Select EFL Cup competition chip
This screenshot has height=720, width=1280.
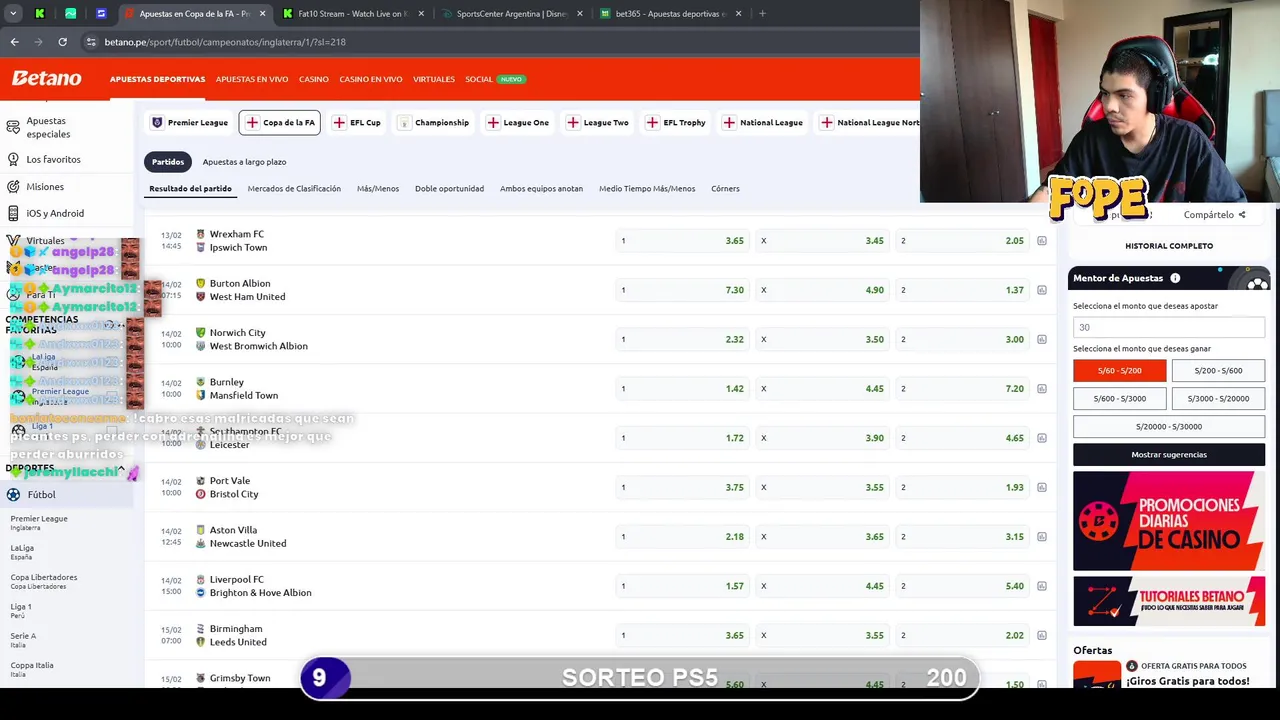[357, 122]
